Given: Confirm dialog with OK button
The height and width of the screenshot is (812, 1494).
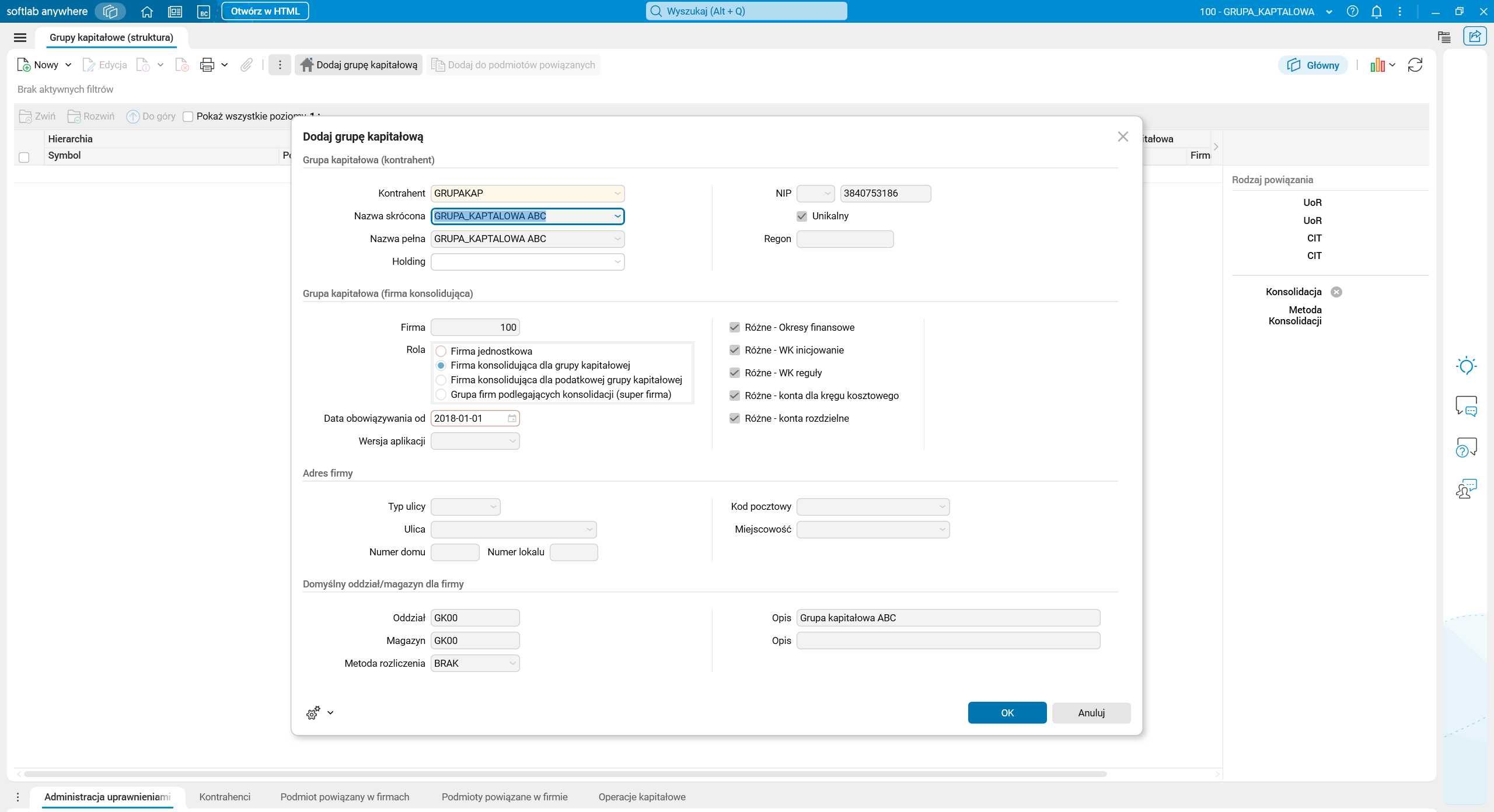Looking at the screenshot, I should (1007, 713).
